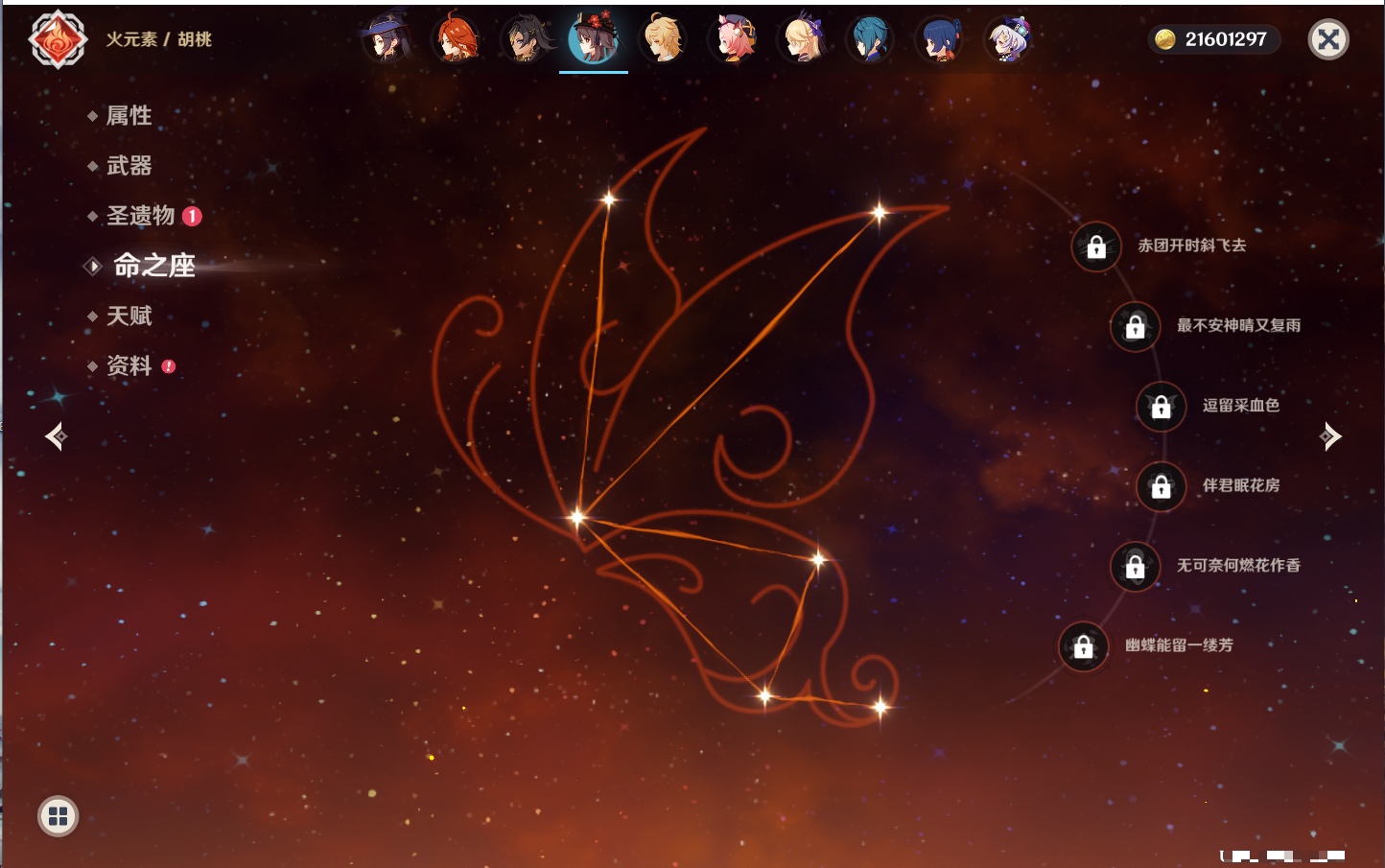Switch to the 武器 weapon tab
This screenshot has height=868, width=1385.
click(x=129, y=166)
